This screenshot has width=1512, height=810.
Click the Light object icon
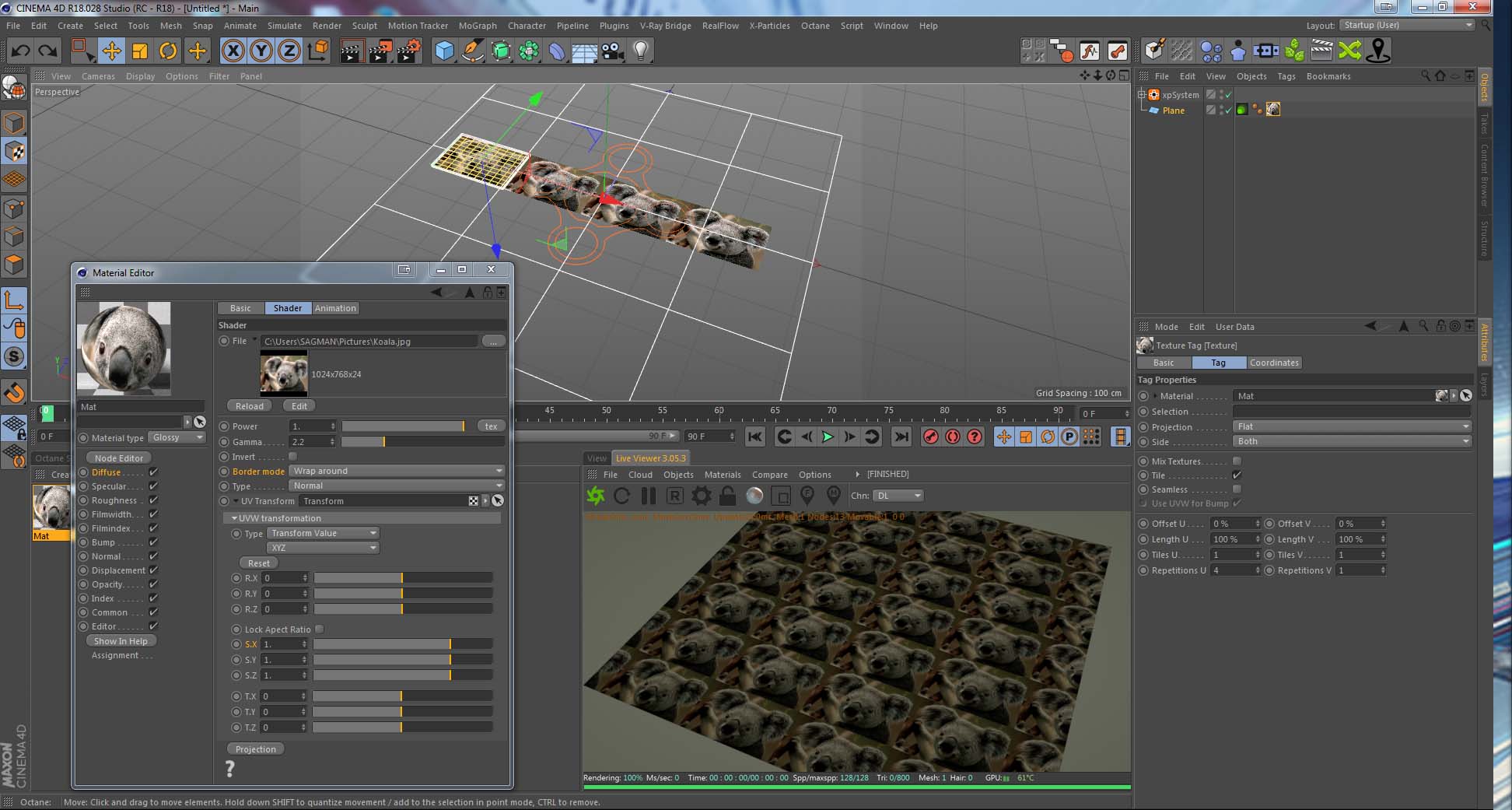(x=640, y=51)
